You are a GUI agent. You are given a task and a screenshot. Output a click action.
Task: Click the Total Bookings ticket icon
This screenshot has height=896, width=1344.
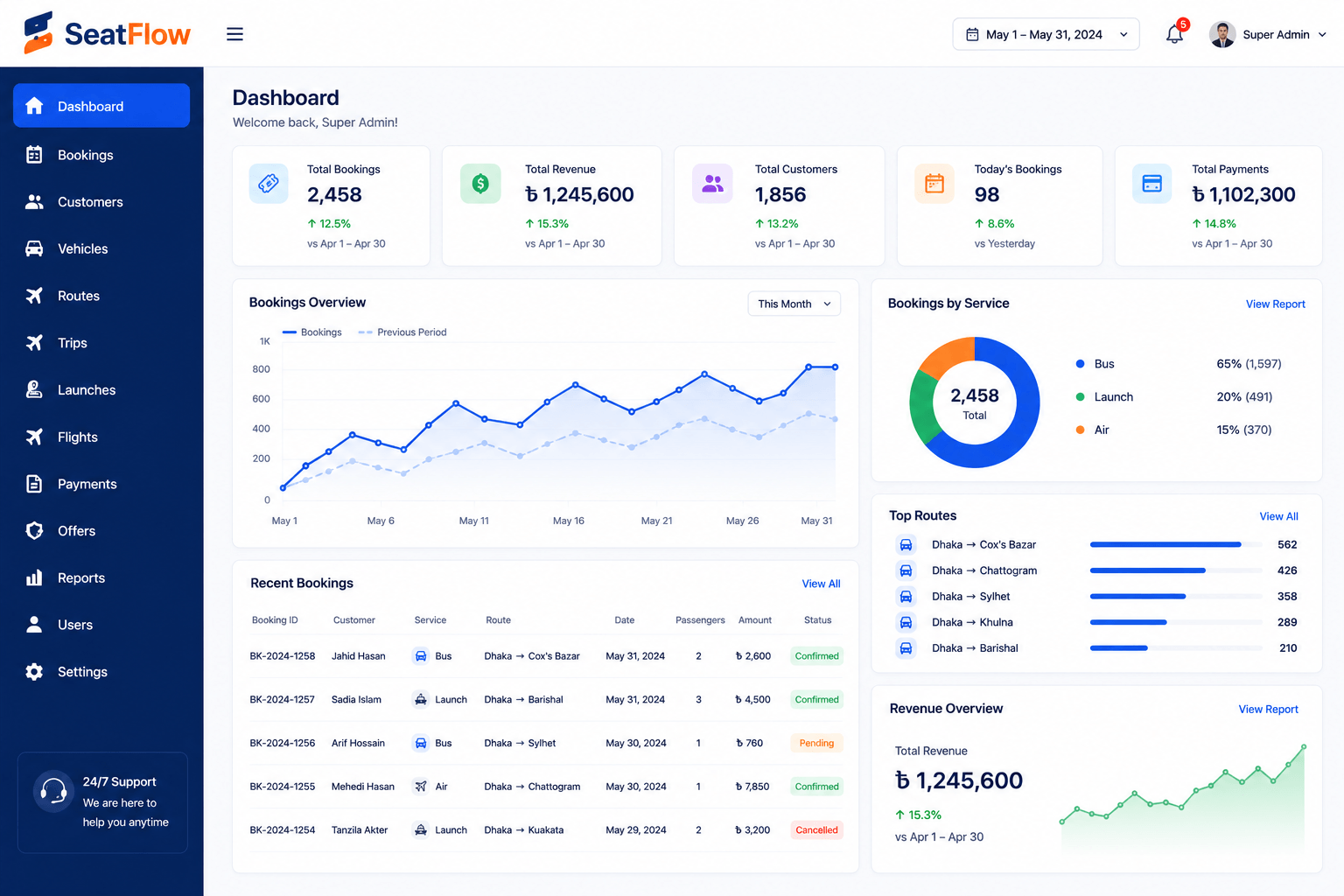(269, 184)
